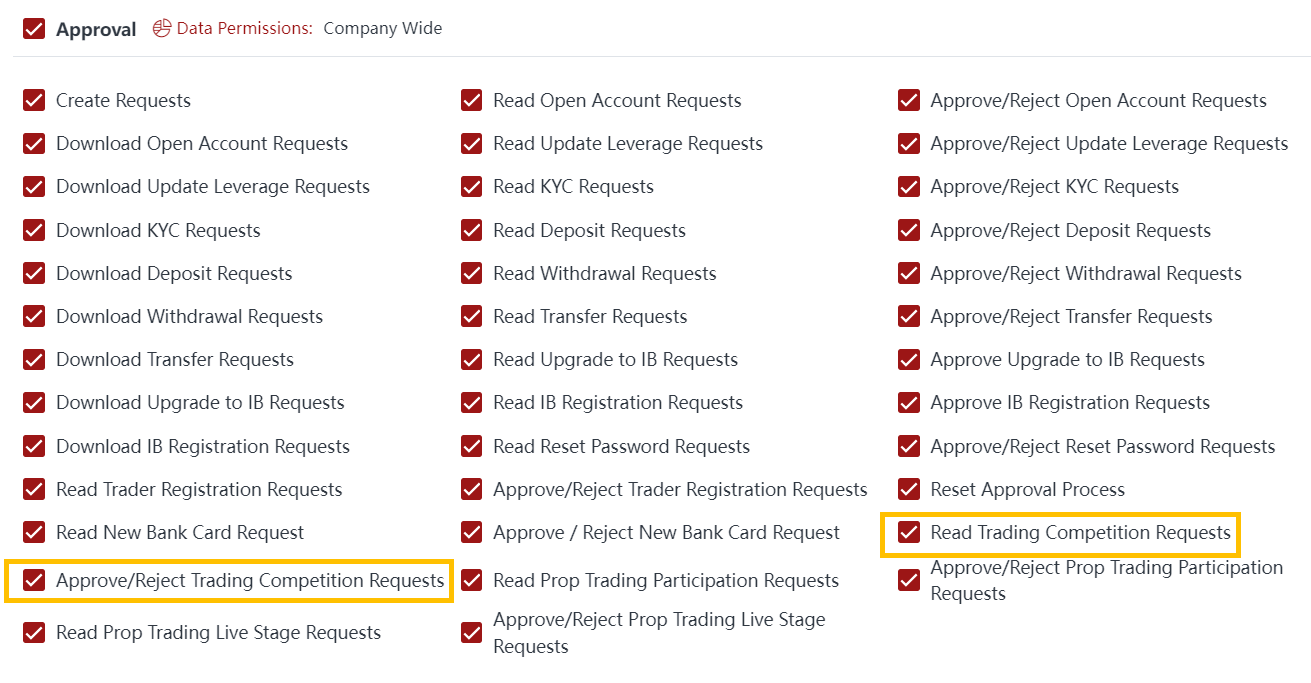Disable Read Open Account Requests permission
Screen dimensions: 1311x683
[472, 100]
